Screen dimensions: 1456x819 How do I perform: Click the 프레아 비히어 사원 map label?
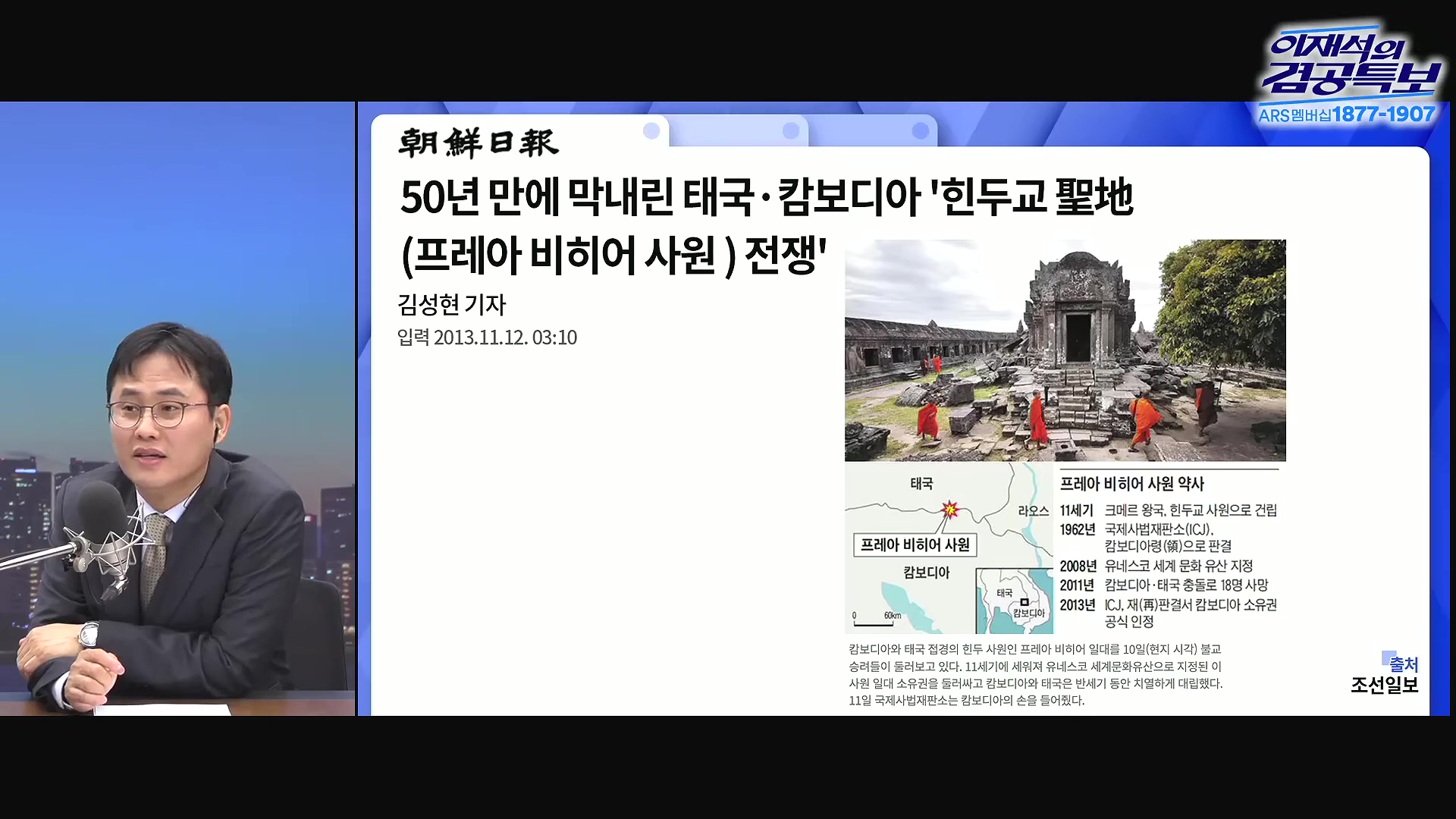915,545
